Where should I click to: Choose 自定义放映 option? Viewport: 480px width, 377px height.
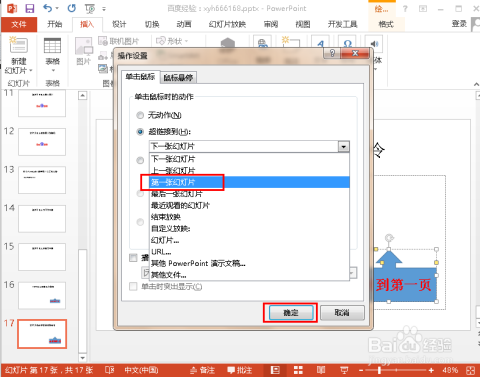tap(249, 228)
